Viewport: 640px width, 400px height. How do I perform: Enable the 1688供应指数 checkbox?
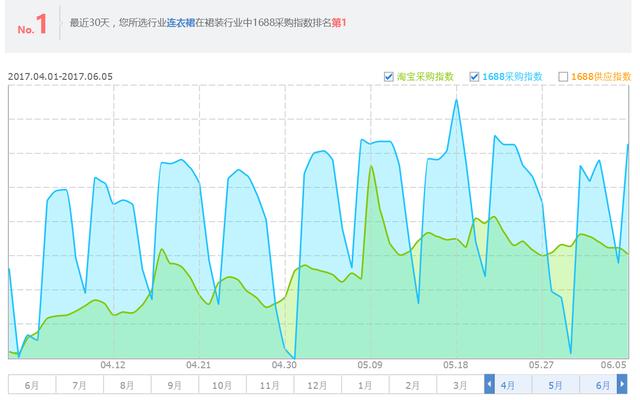click(x=563, y=76)
